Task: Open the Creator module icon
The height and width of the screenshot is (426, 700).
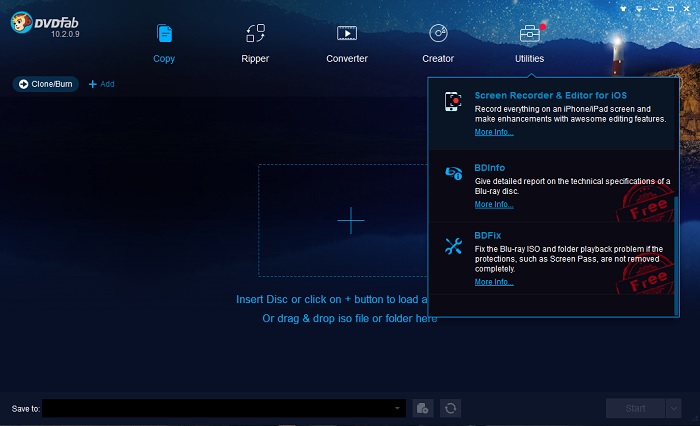Action: 438,33
